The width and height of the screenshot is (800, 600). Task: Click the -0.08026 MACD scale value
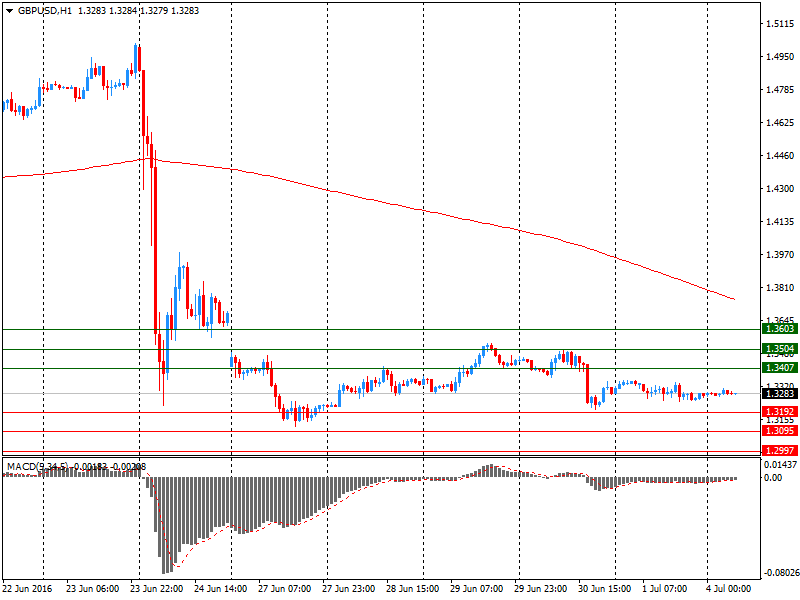(x=780, y=573)
